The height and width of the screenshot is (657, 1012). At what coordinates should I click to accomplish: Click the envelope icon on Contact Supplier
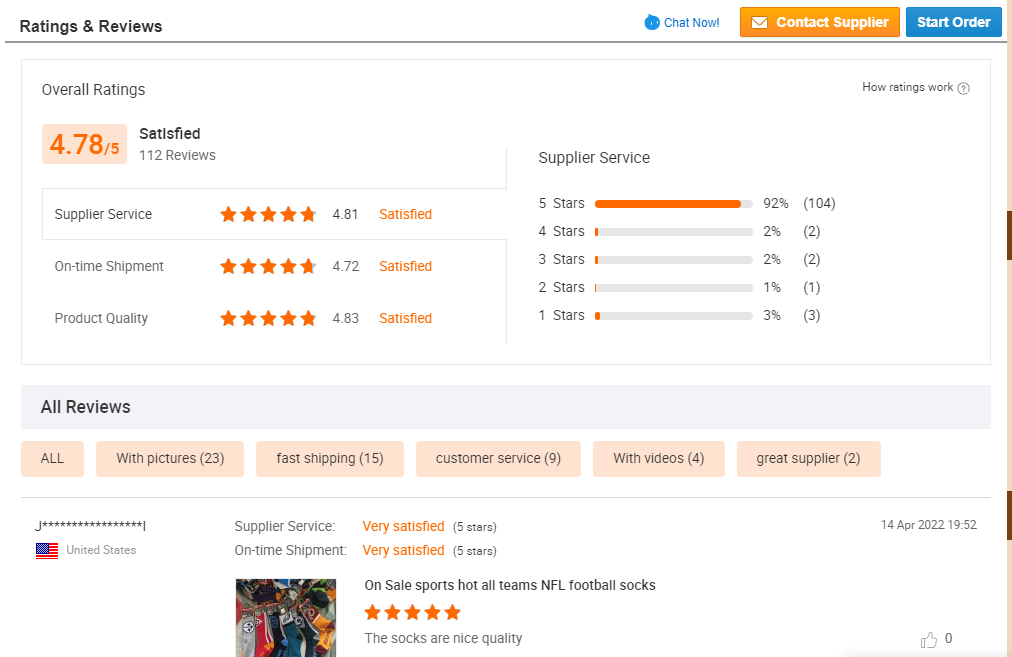pos(759,22)
